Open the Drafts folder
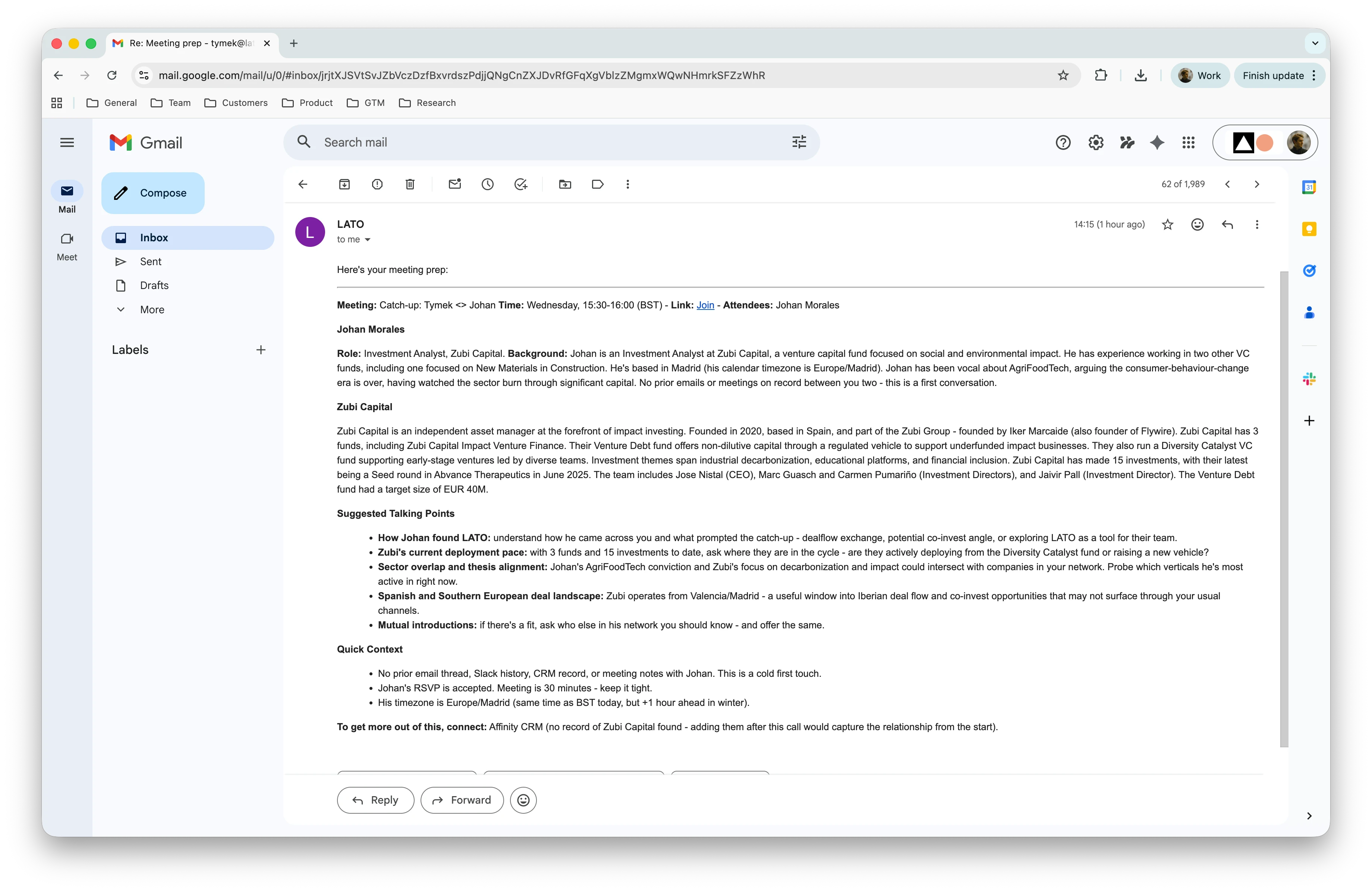 click(188, 285)
